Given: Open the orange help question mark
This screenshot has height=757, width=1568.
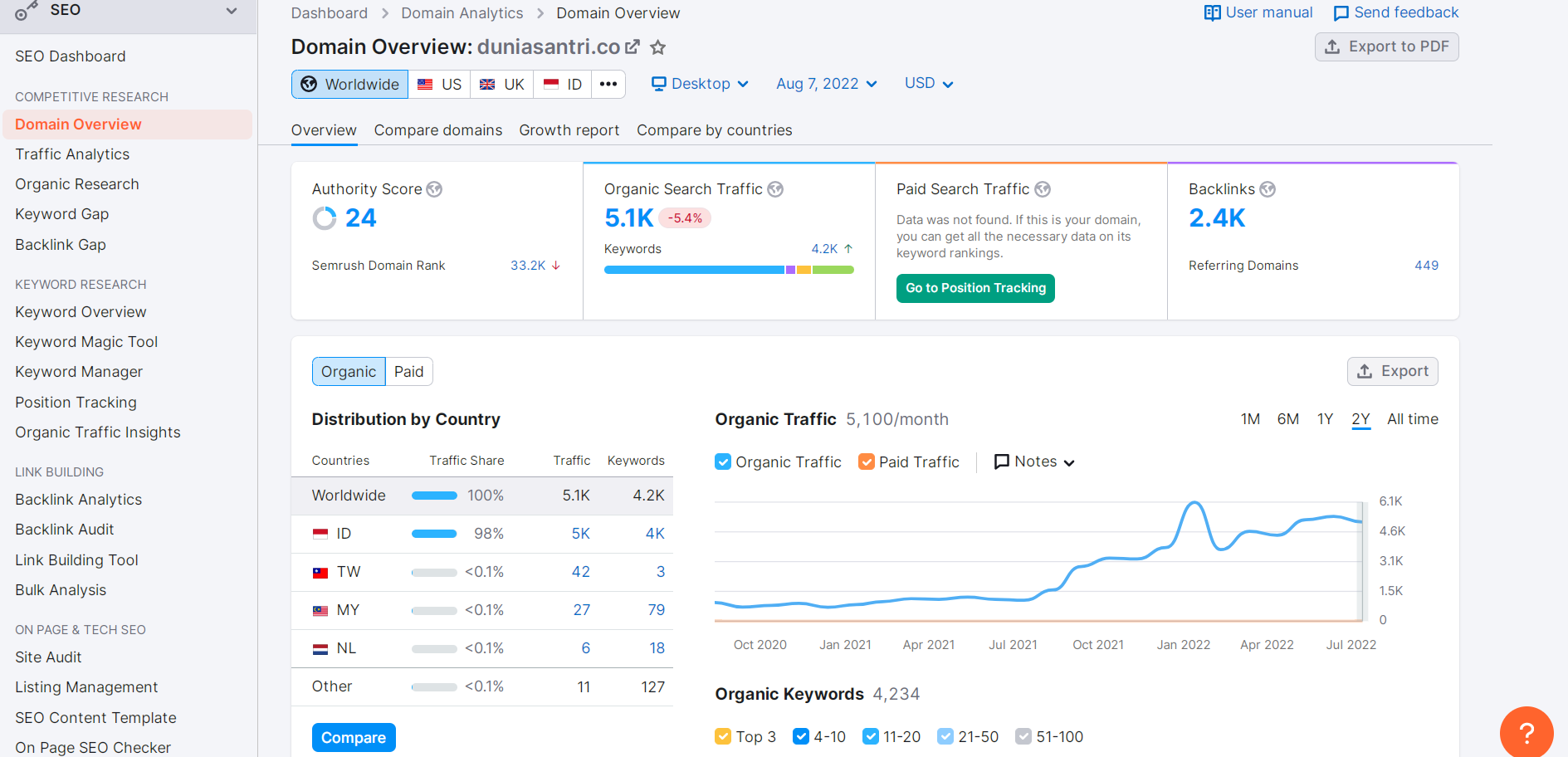Looking at the screenshot, I should pos(1526,732).
